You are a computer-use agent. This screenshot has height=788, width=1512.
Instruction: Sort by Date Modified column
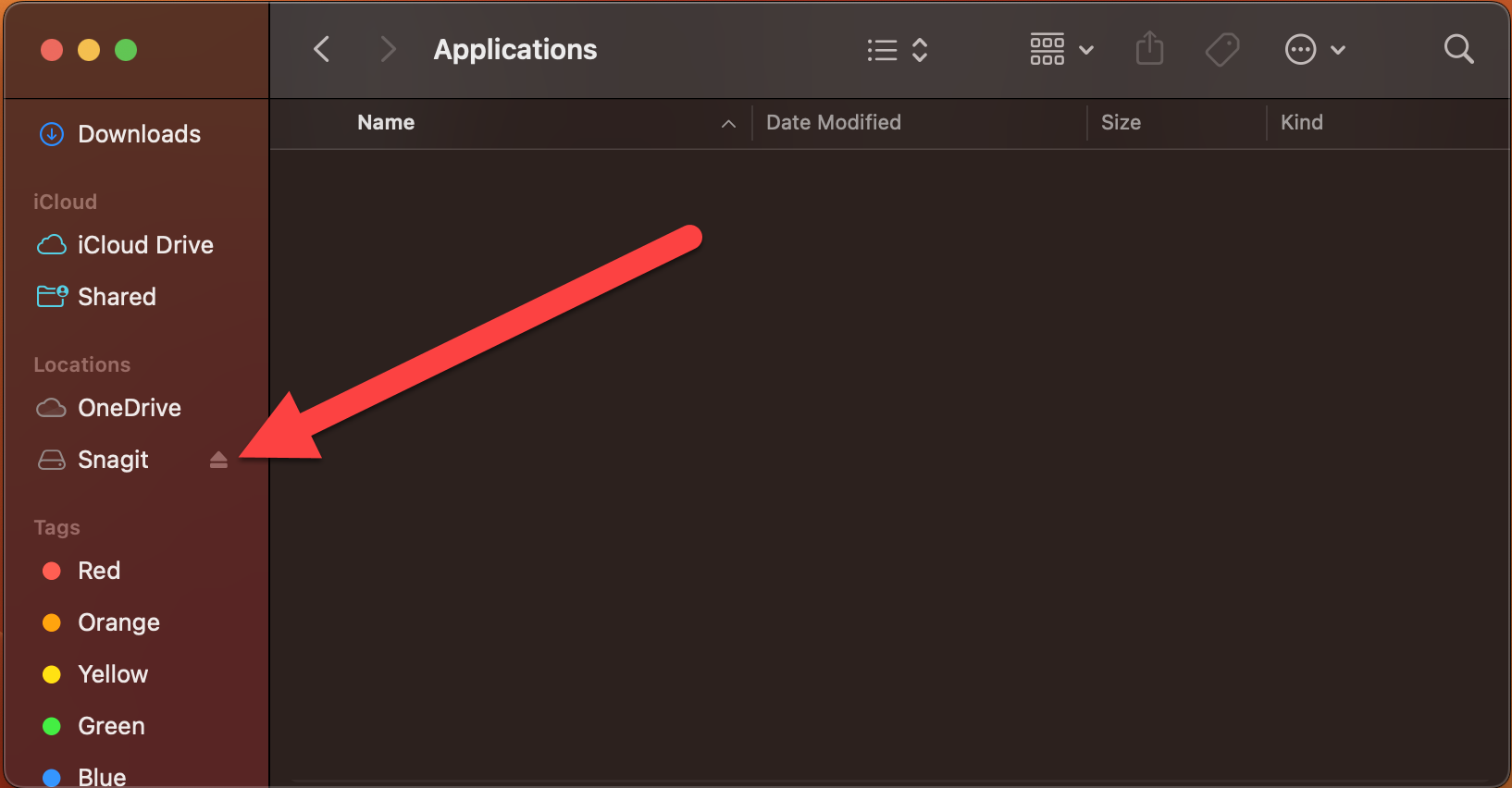coord(833,123)
